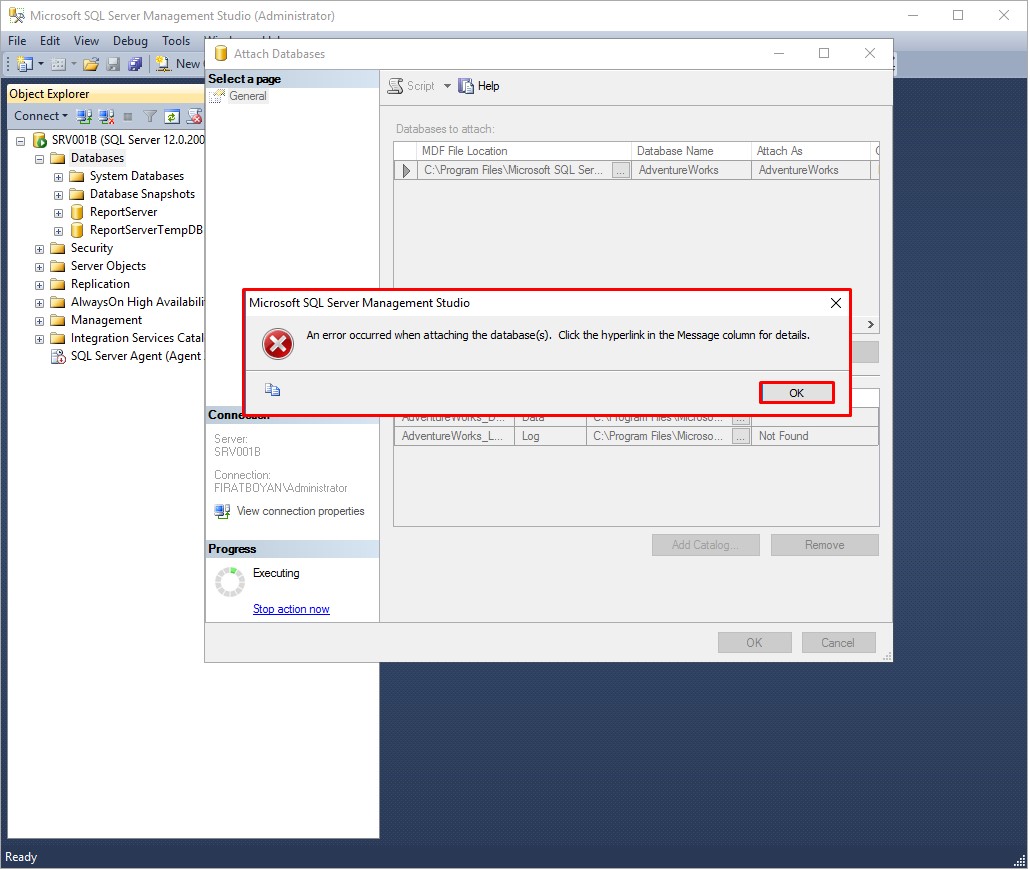Click the row selector arrow for AdventureWorks

tap(405, 171)
